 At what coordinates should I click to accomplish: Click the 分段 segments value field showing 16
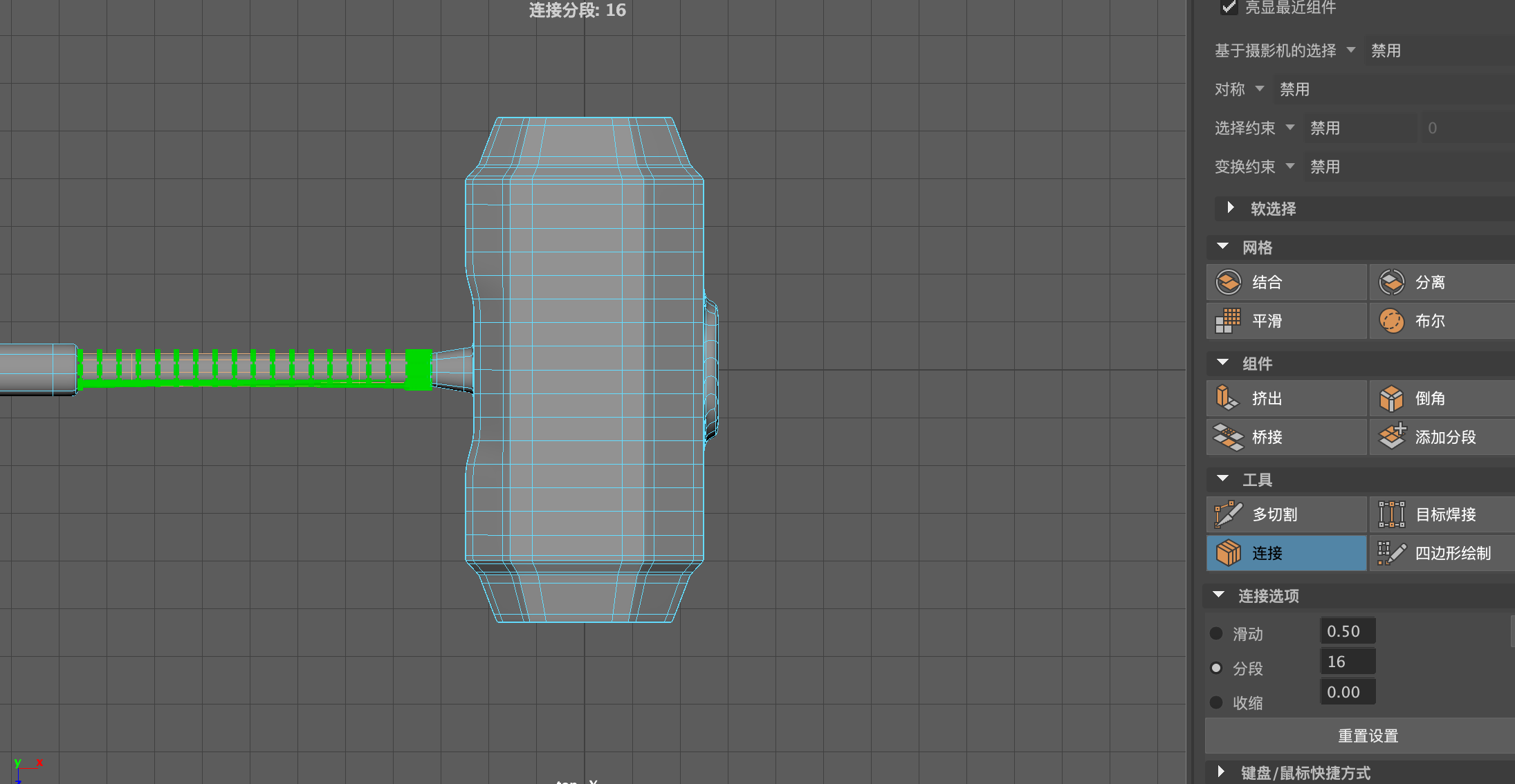tap(1347, 662)
